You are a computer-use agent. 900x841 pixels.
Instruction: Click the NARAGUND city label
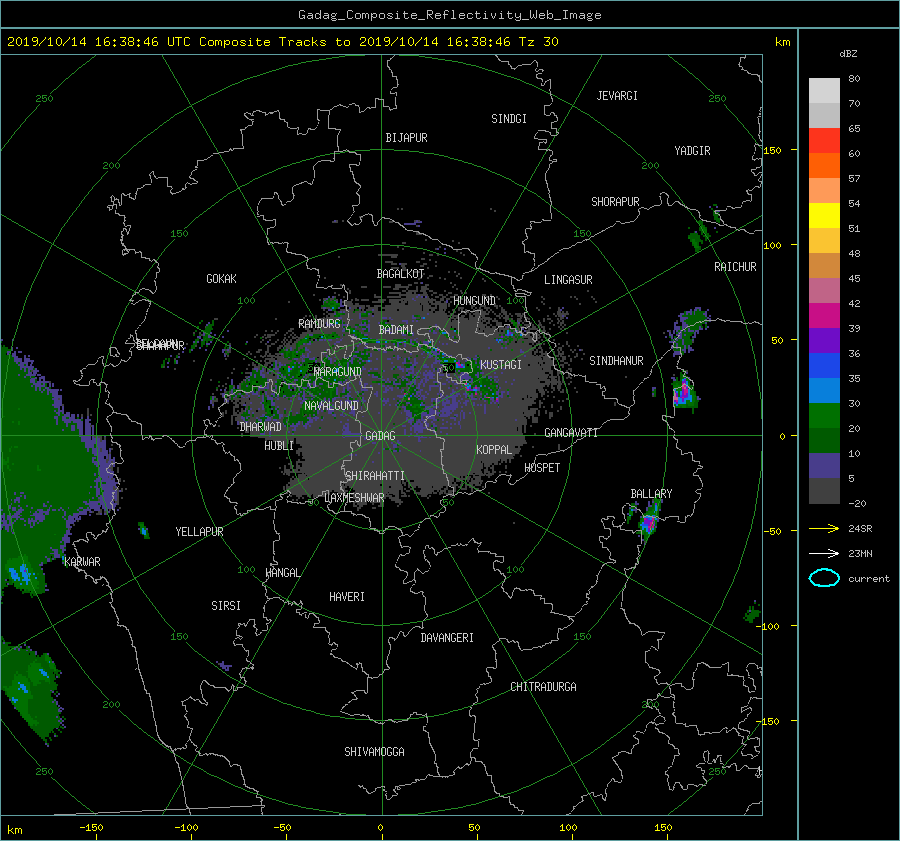coord(338,372)
